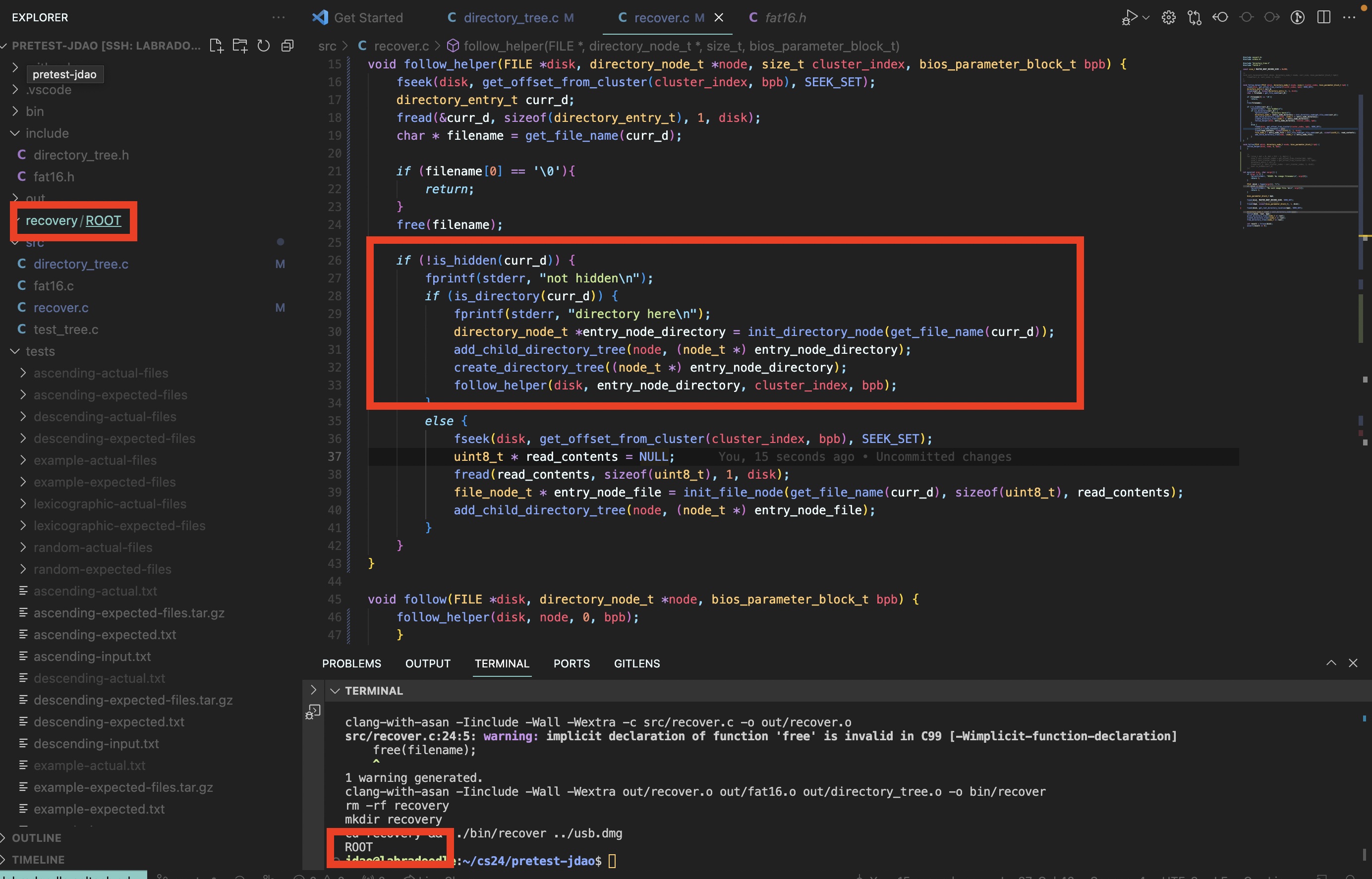This screenshot has height=879, width=1372.
Task: Click the Git compare changes icon
Action: coord(1194,18)
